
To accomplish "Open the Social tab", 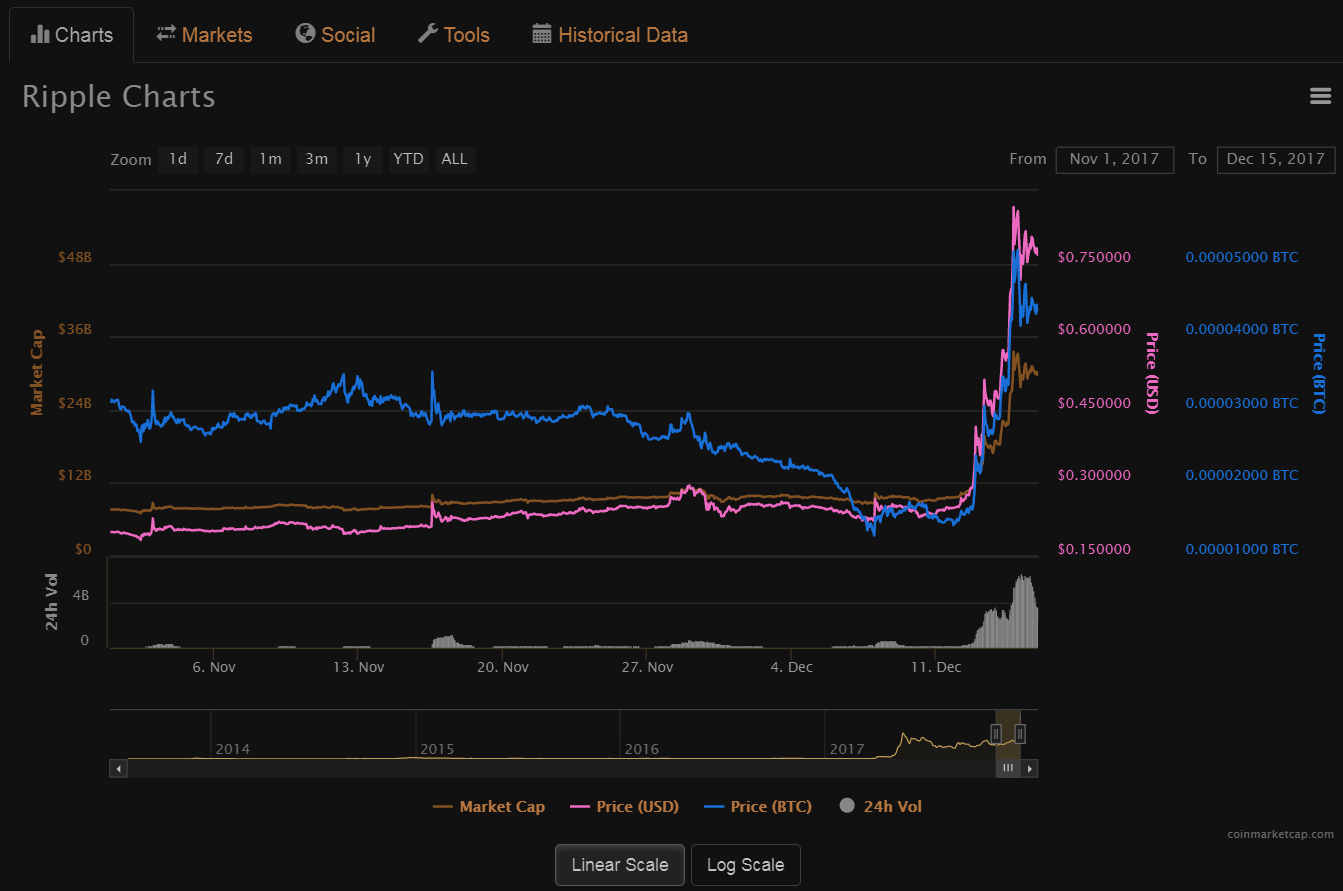I will pyautogui.click(x=335, y=35).
